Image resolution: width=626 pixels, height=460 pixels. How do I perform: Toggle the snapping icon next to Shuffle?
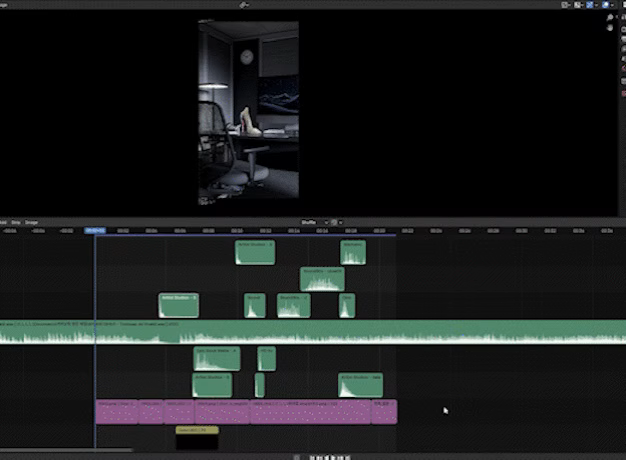[334, 222]
